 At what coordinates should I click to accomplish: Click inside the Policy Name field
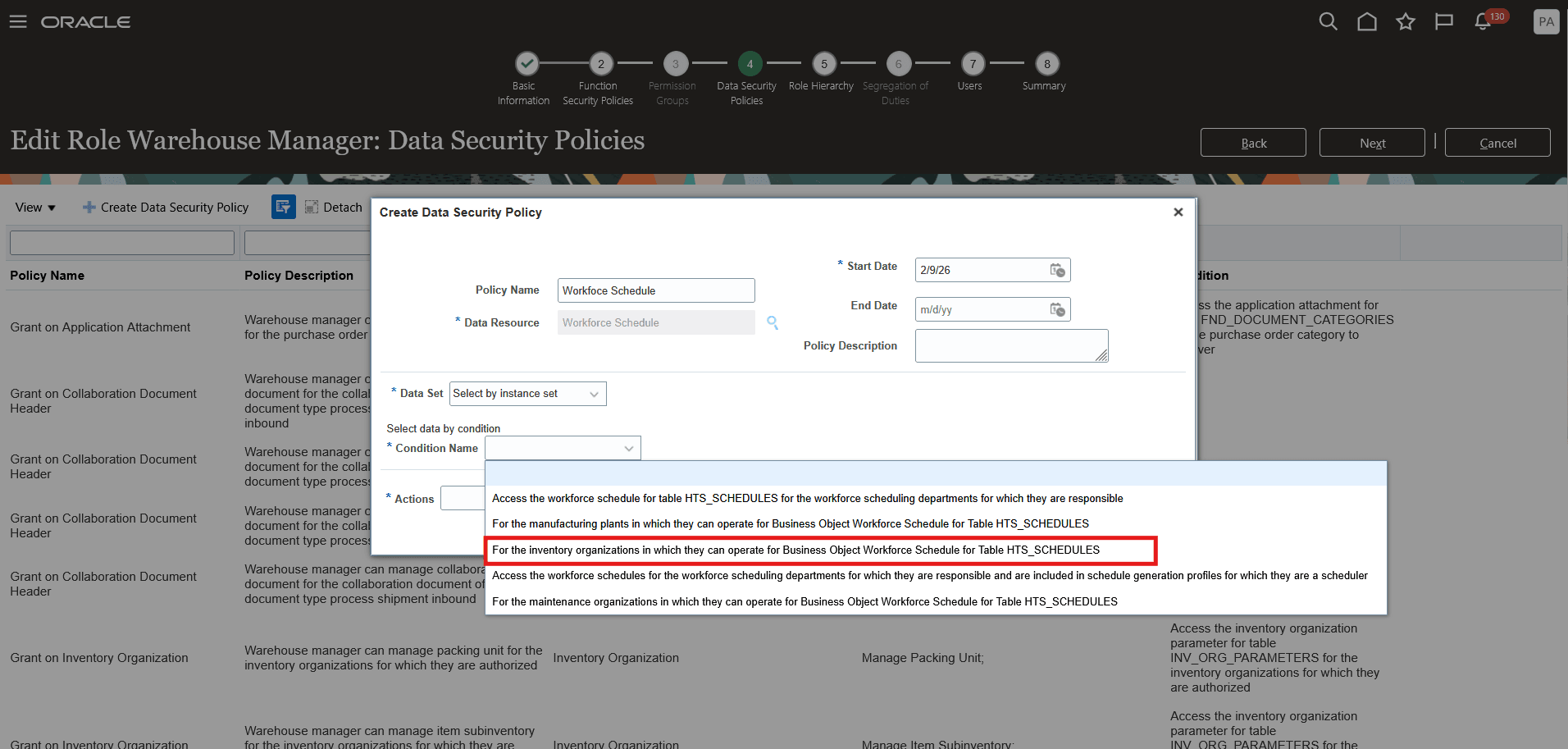pos(655,290)
